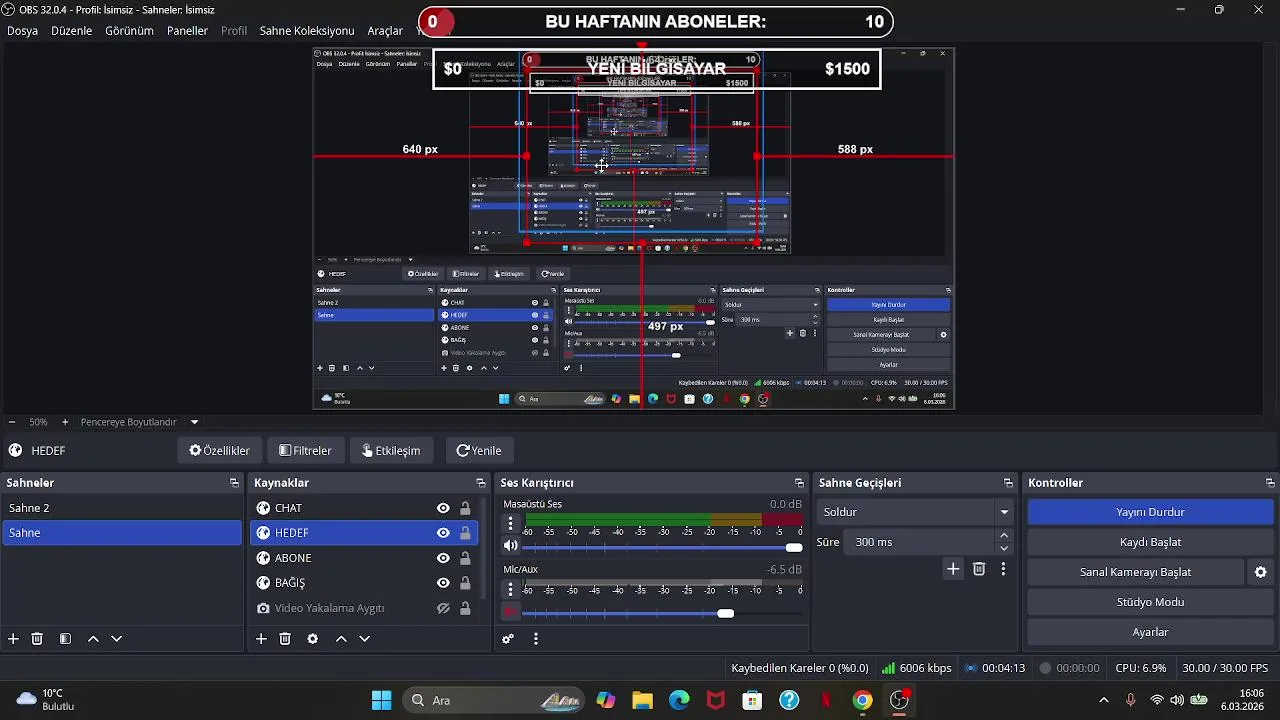1280x720 pixels.
Task: Open Soldur transition dropdown
Action: (x=915, y=512)
